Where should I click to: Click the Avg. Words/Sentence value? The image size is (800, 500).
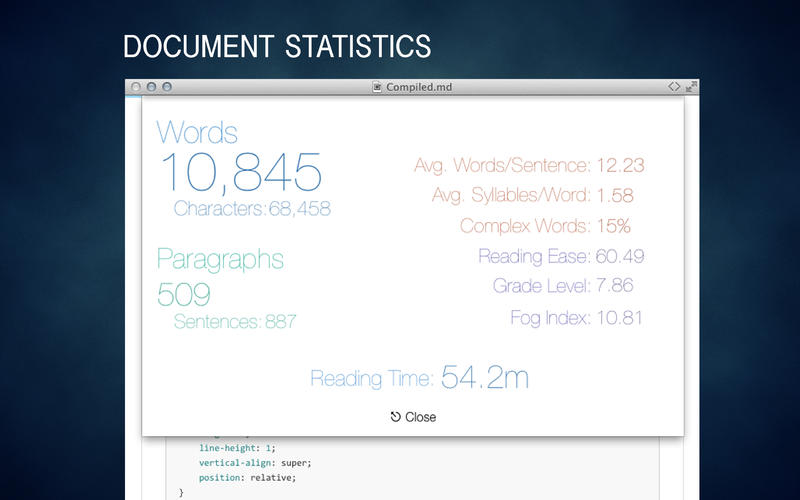(620, 165)
